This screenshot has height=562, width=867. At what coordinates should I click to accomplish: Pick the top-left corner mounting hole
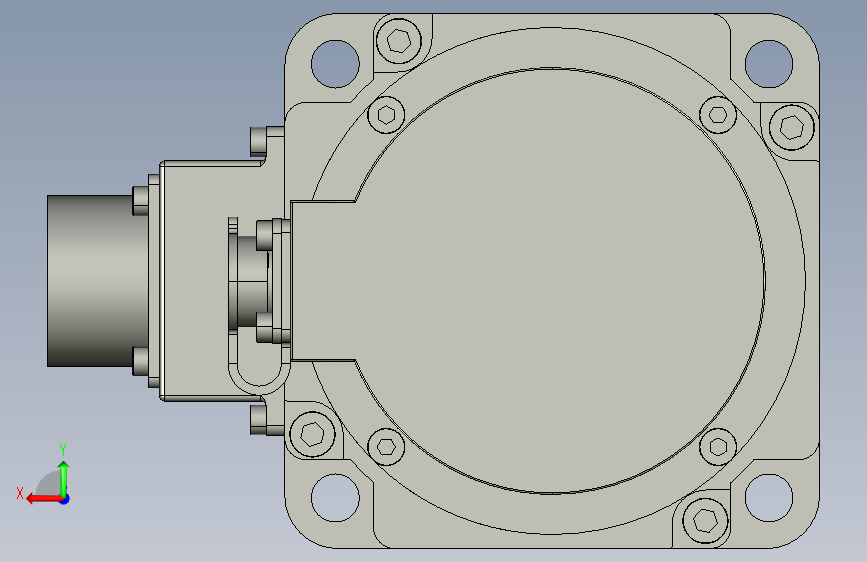335,64
